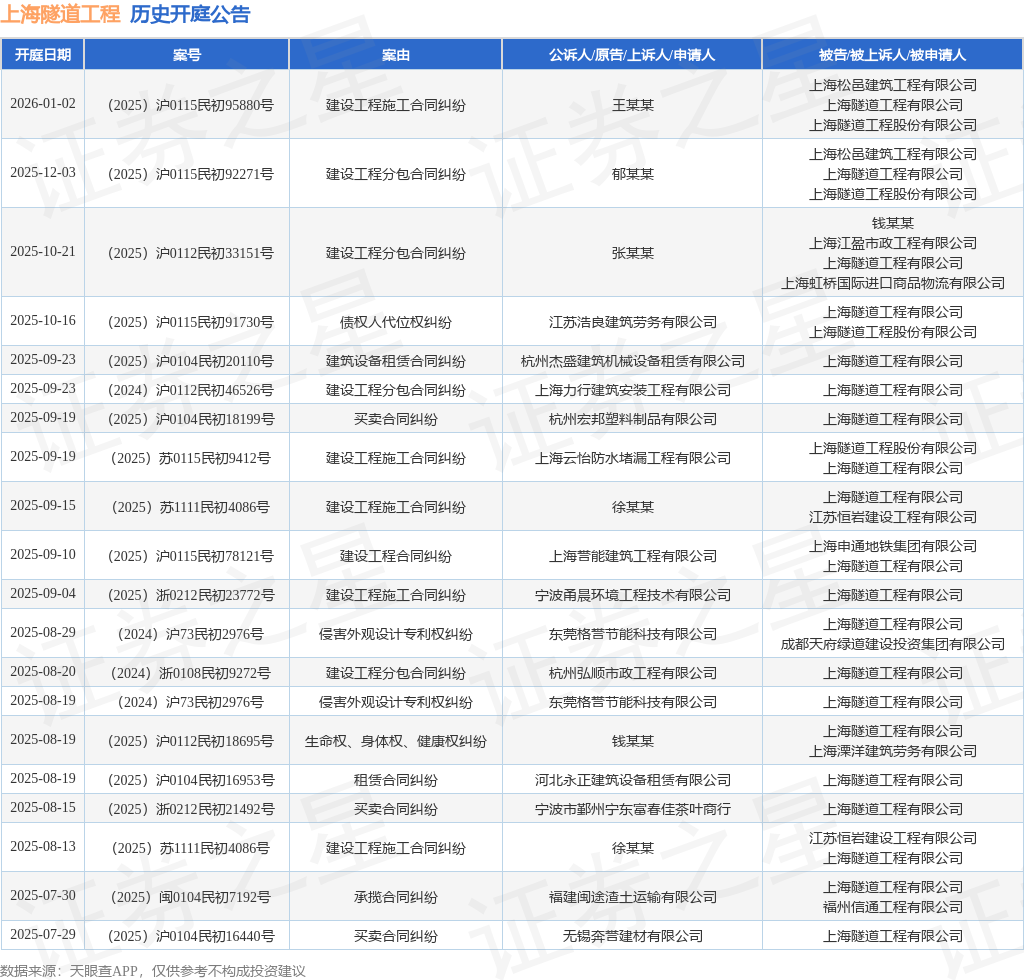Select the cause 租赁合同纠纷

point(396,780)
